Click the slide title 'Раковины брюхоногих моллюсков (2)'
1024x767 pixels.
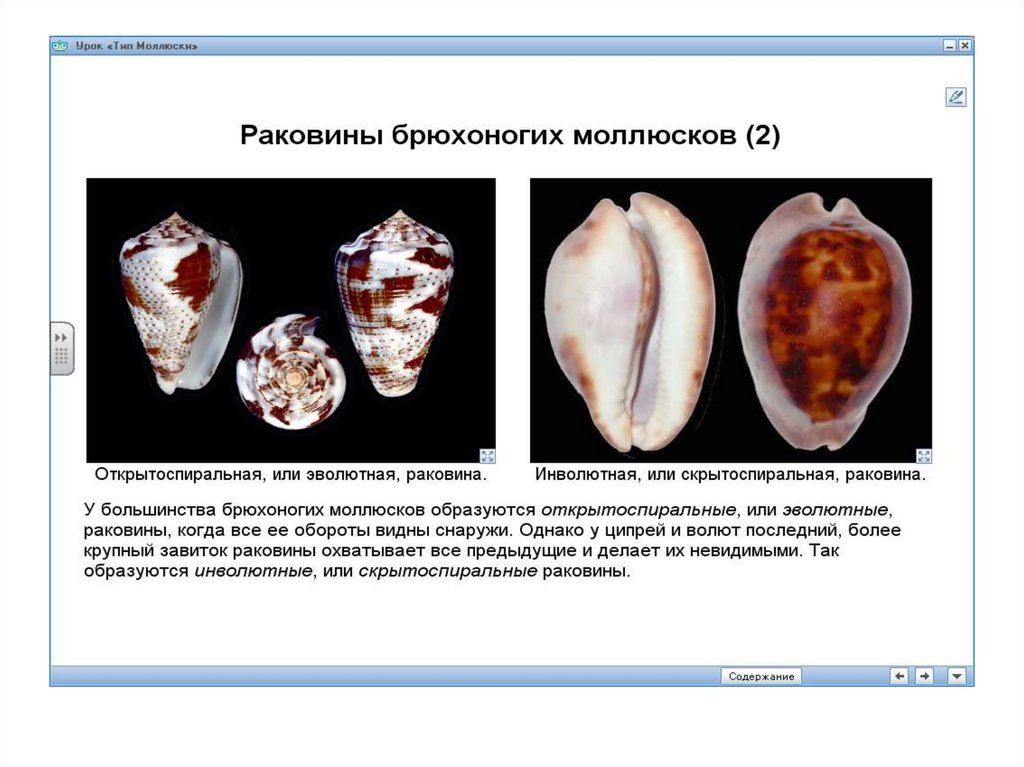click(x=510, y=136)
